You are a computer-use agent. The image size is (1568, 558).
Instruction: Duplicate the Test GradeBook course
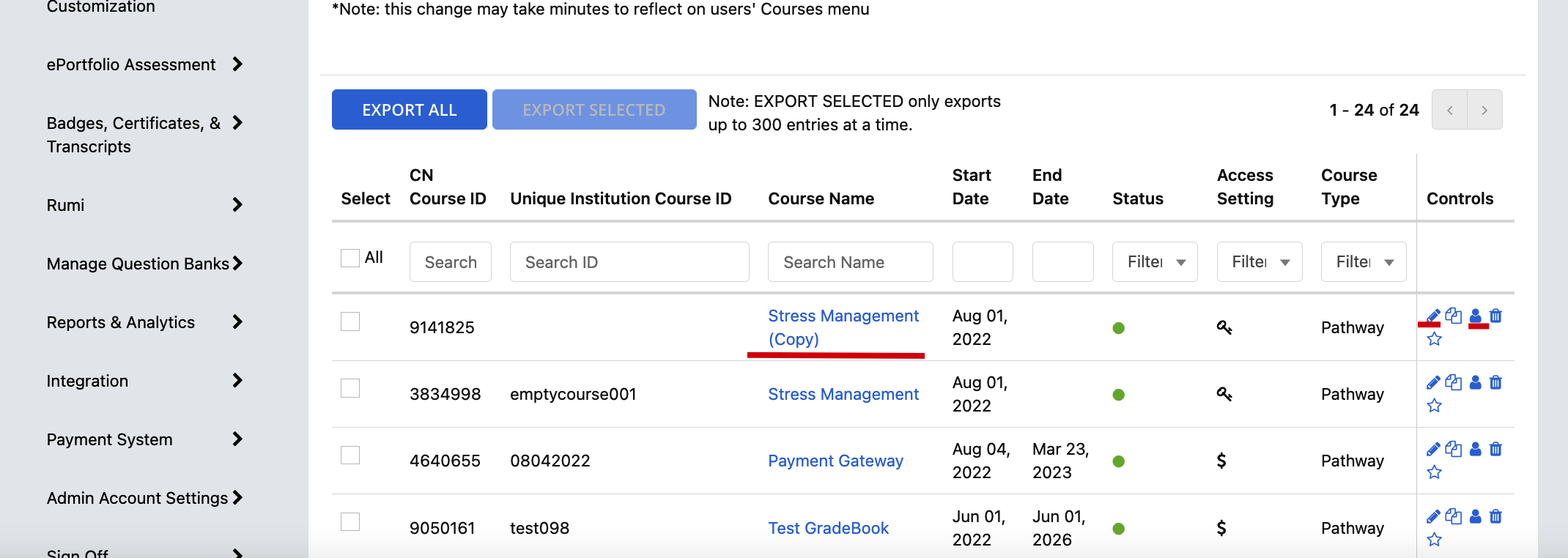[x=1454, y=517]
